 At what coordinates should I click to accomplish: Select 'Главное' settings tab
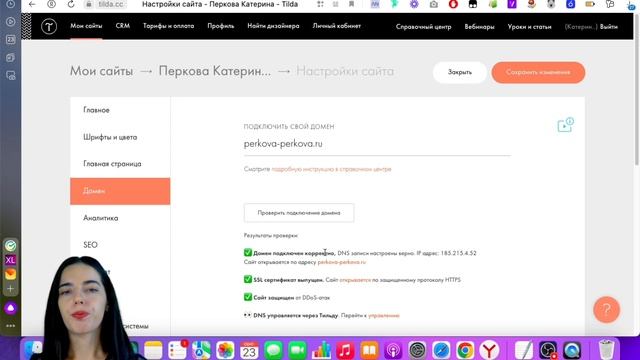(x=120, y=110)
